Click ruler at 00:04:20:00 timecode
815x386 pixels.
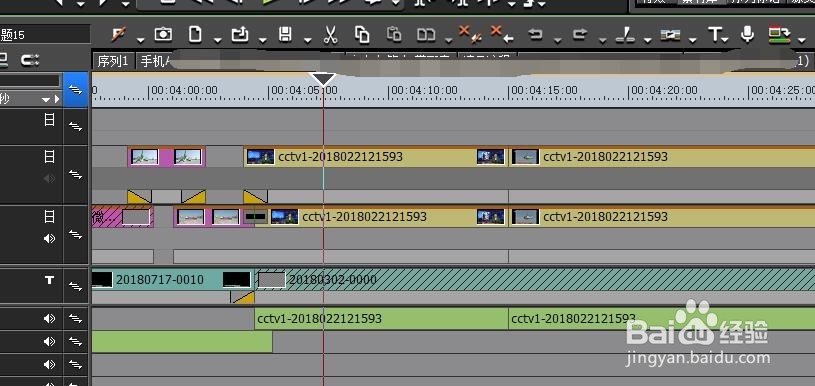point(664,90)
